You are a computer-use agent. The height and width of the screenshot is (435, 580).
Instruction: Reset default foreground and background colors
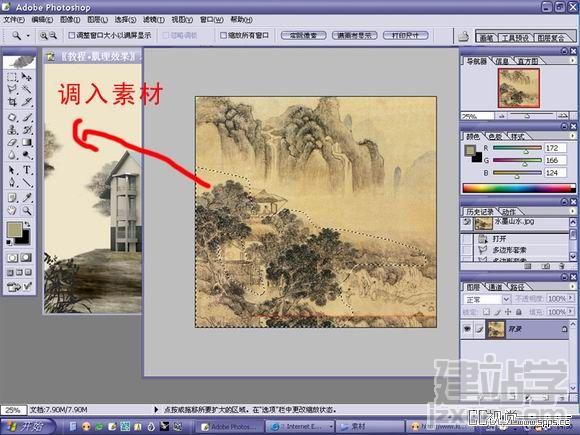point(9,243)
